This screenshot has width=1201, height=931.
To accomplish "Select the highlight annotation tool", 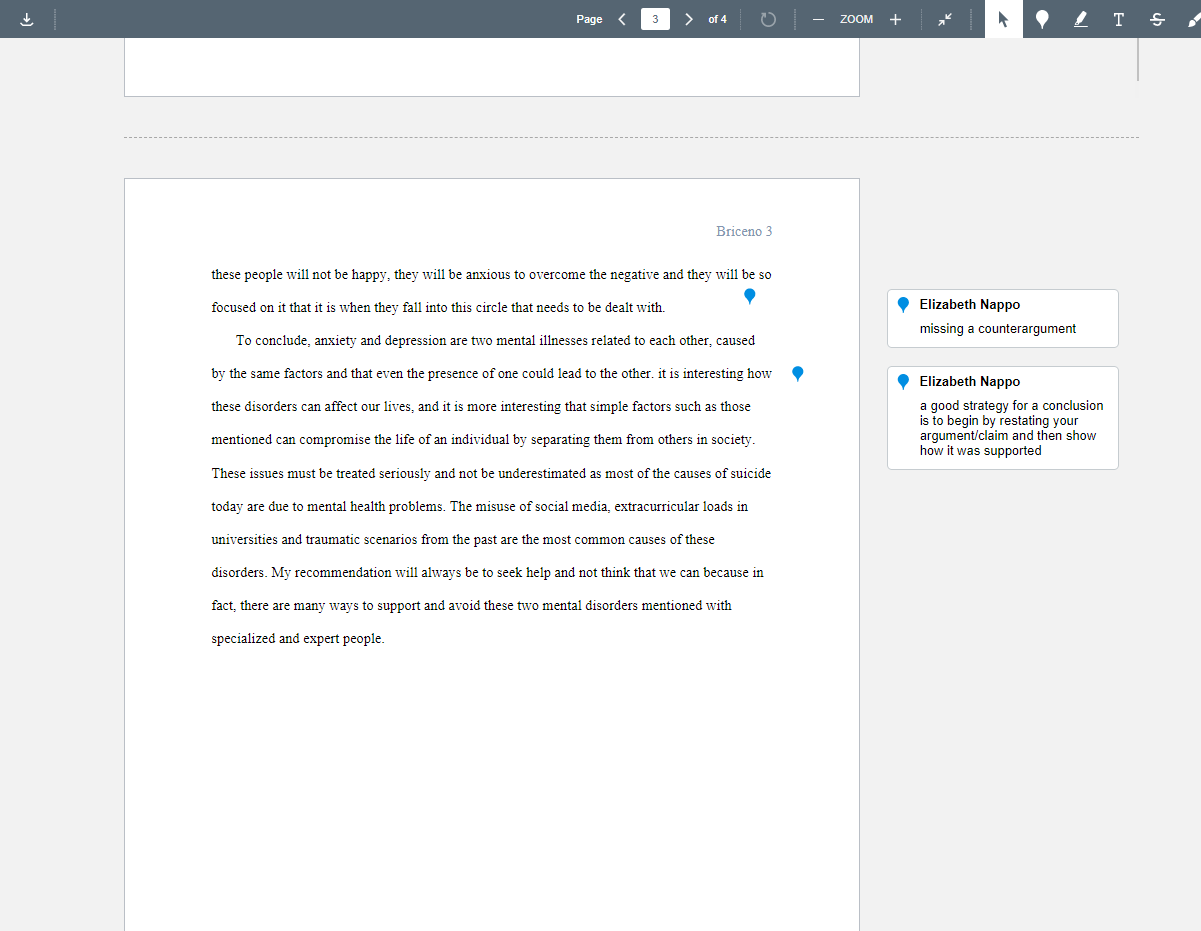I will coord(1081,19).
